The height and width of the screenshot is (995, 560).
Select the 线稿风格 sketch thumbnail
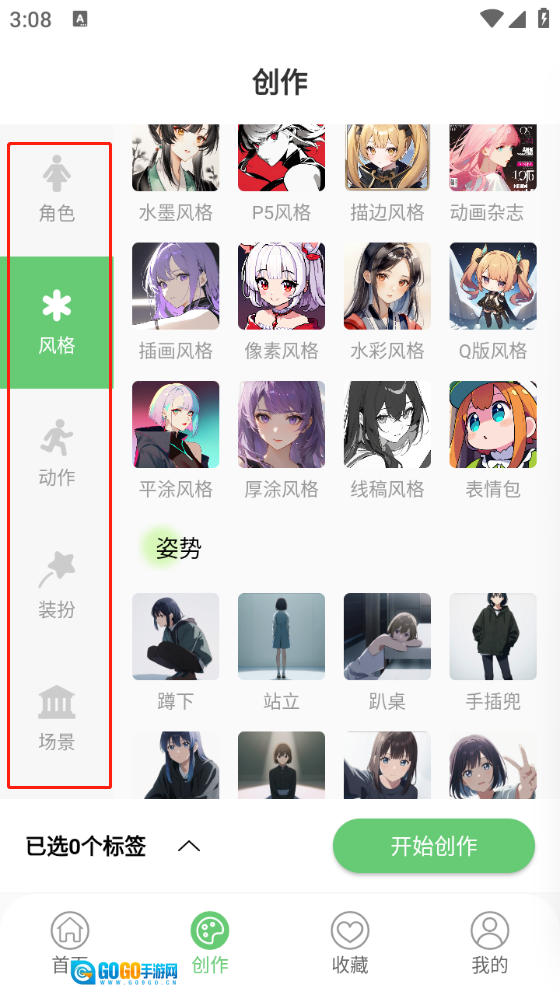387,425
